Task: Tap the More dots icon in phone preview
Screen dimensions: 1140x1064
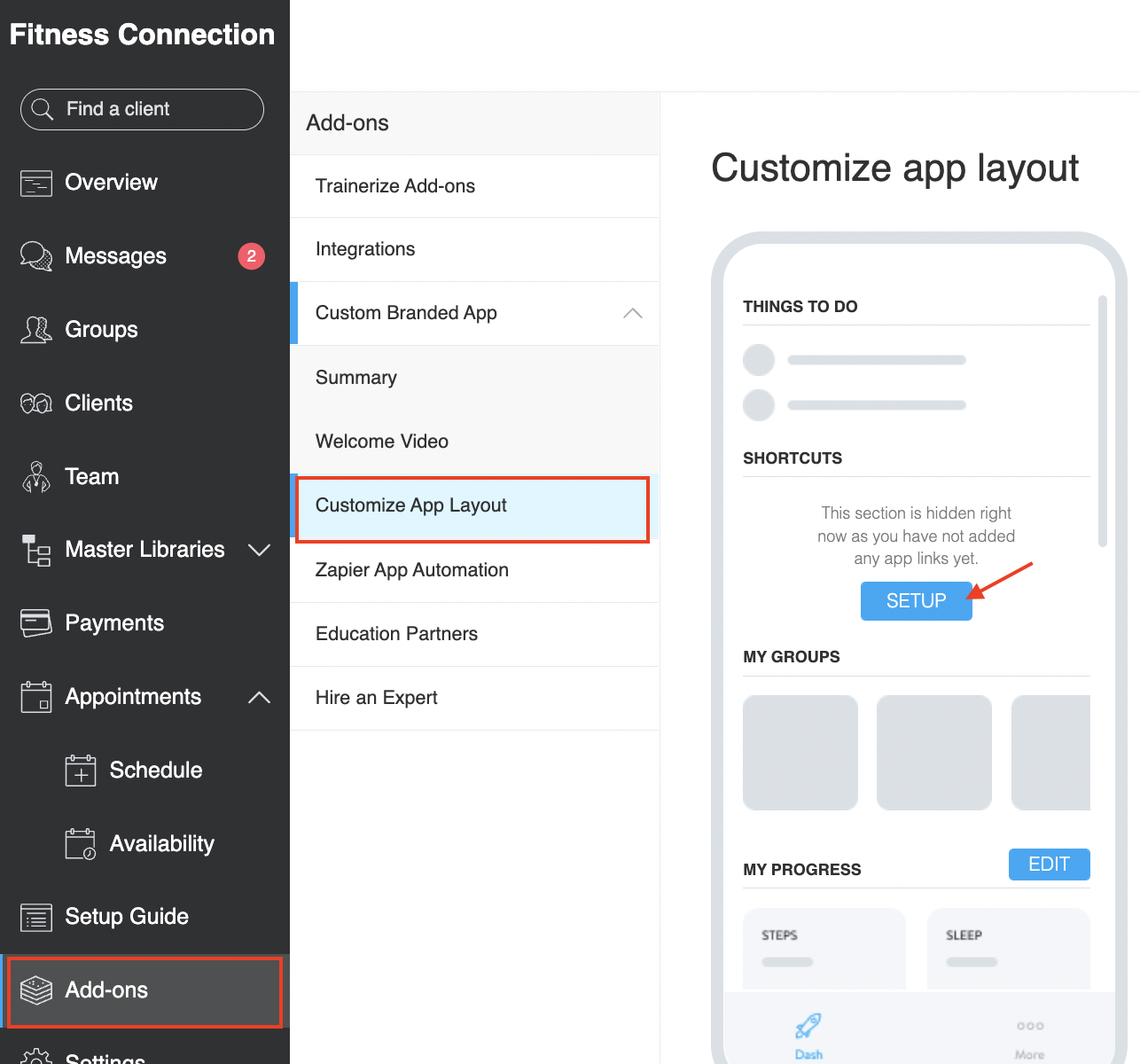Action: (1030, 1026)
